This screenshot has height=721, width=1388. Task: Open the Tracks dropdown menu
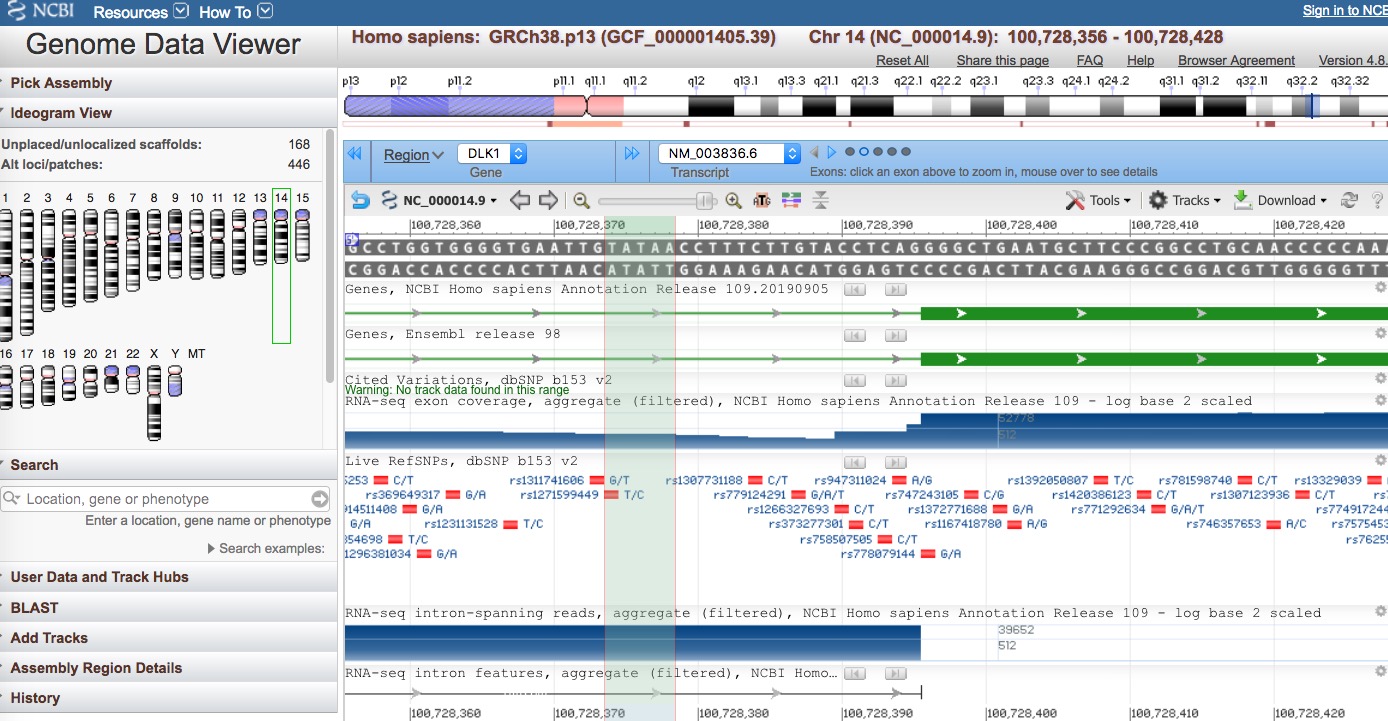(x=1185, y=200)
